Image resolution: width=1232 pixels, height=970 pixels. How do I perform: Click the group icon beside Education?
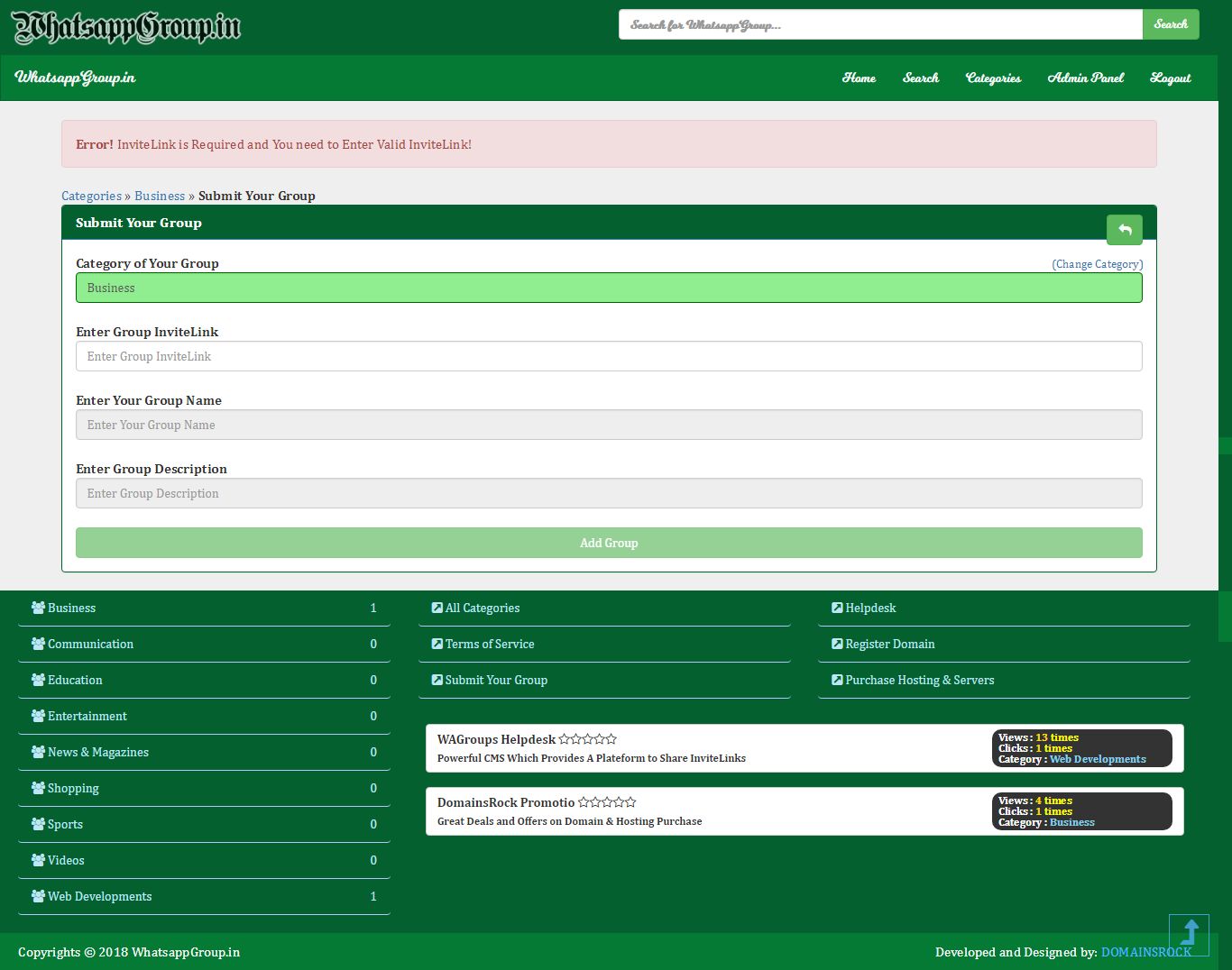tap(38, 680)
